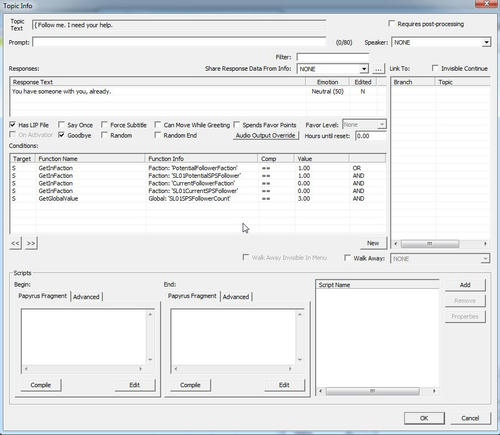This screenshot has width=500, height=435.
Task: Enable the Invisible Continue checkbox
Action: tap(435, 68)
